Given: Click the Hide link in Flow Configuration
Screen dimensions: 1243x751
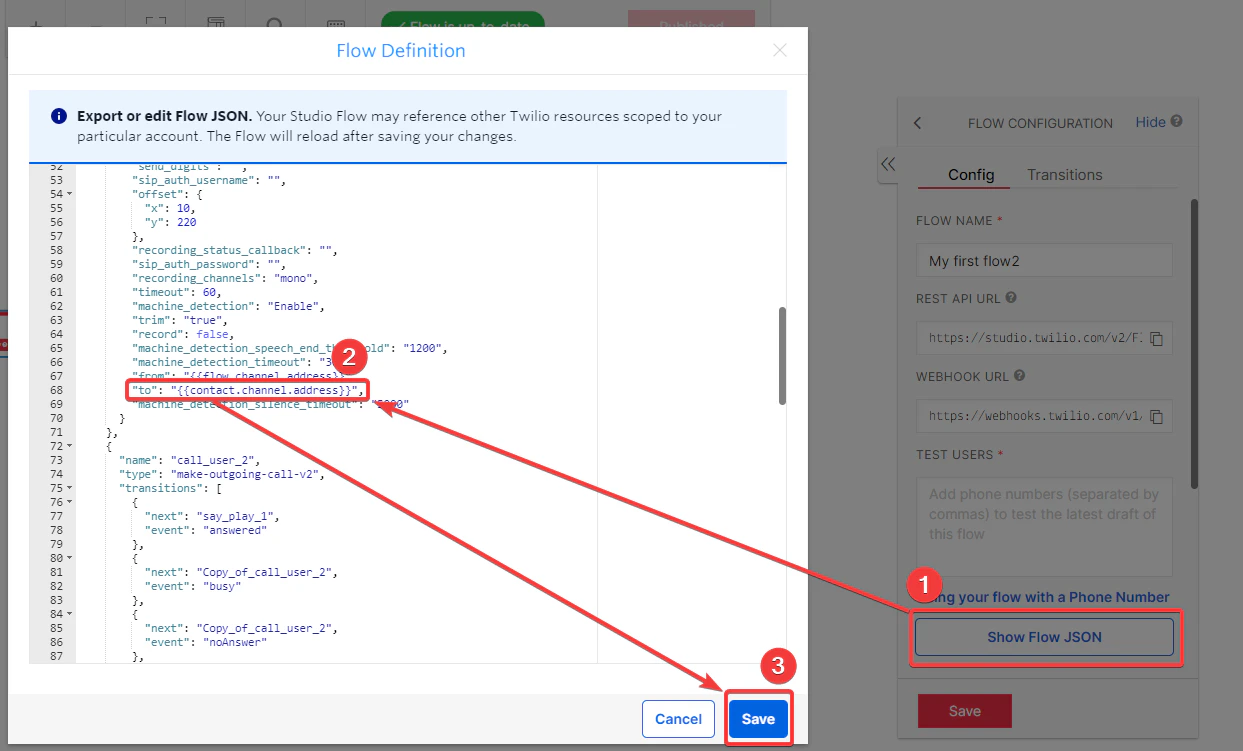Looking at the screenshot, I should [x=1150, y=122].
